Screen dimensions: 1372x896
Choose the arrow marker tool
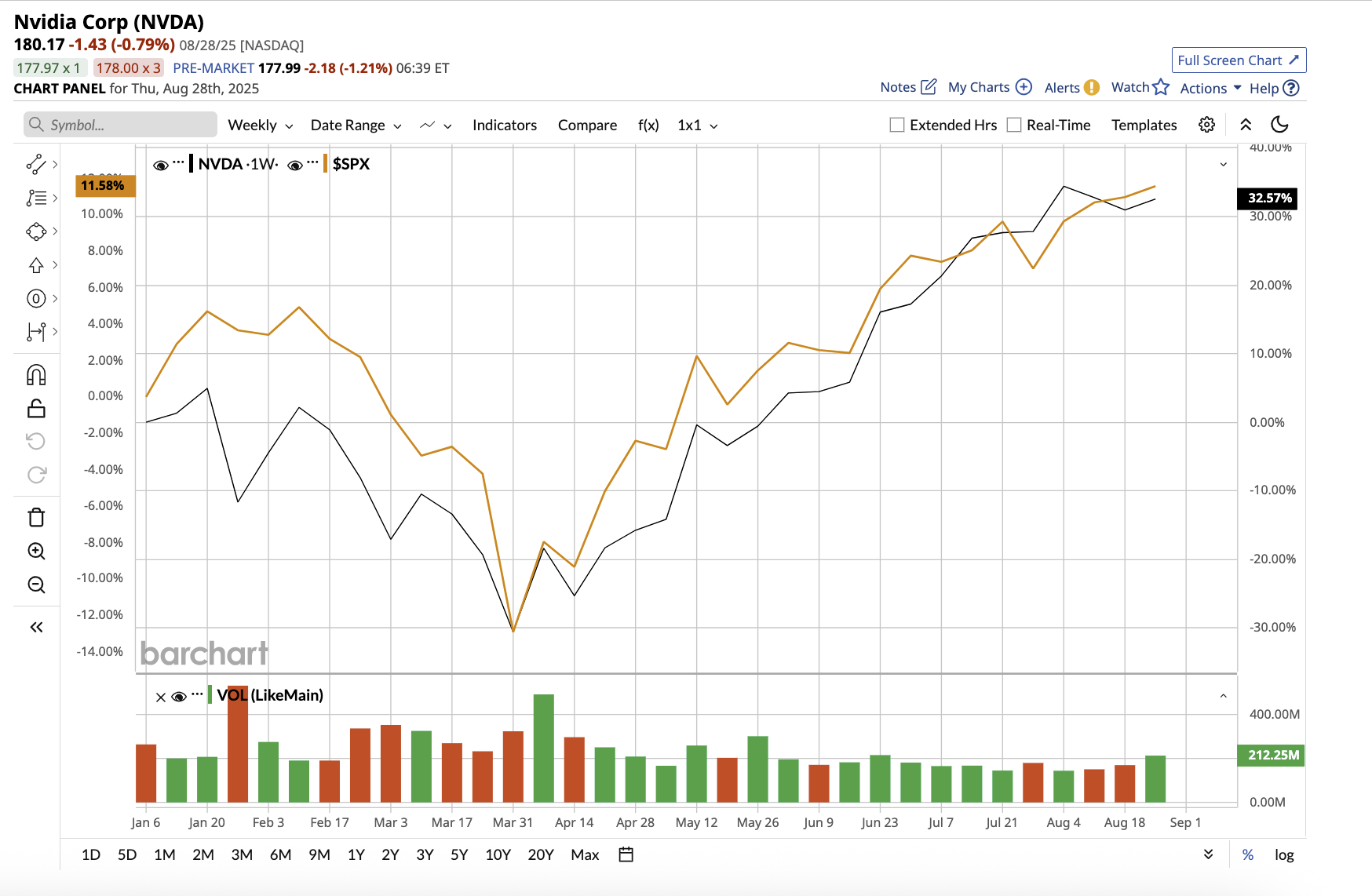(x=36, y=265)
